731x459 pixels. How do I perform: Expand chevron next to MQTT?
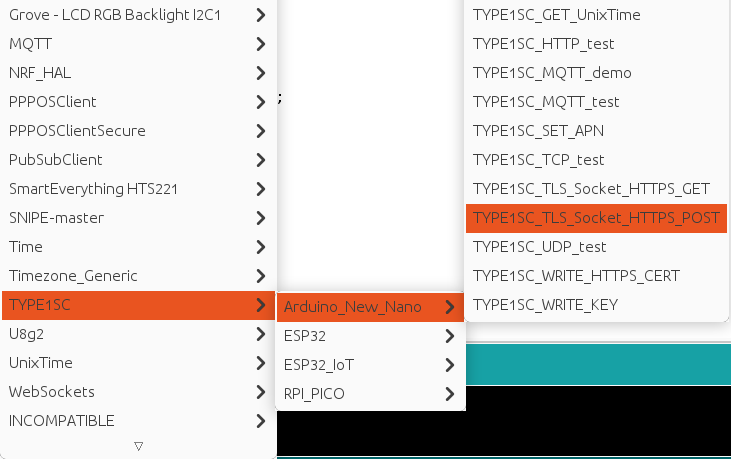tap(261, 44)
